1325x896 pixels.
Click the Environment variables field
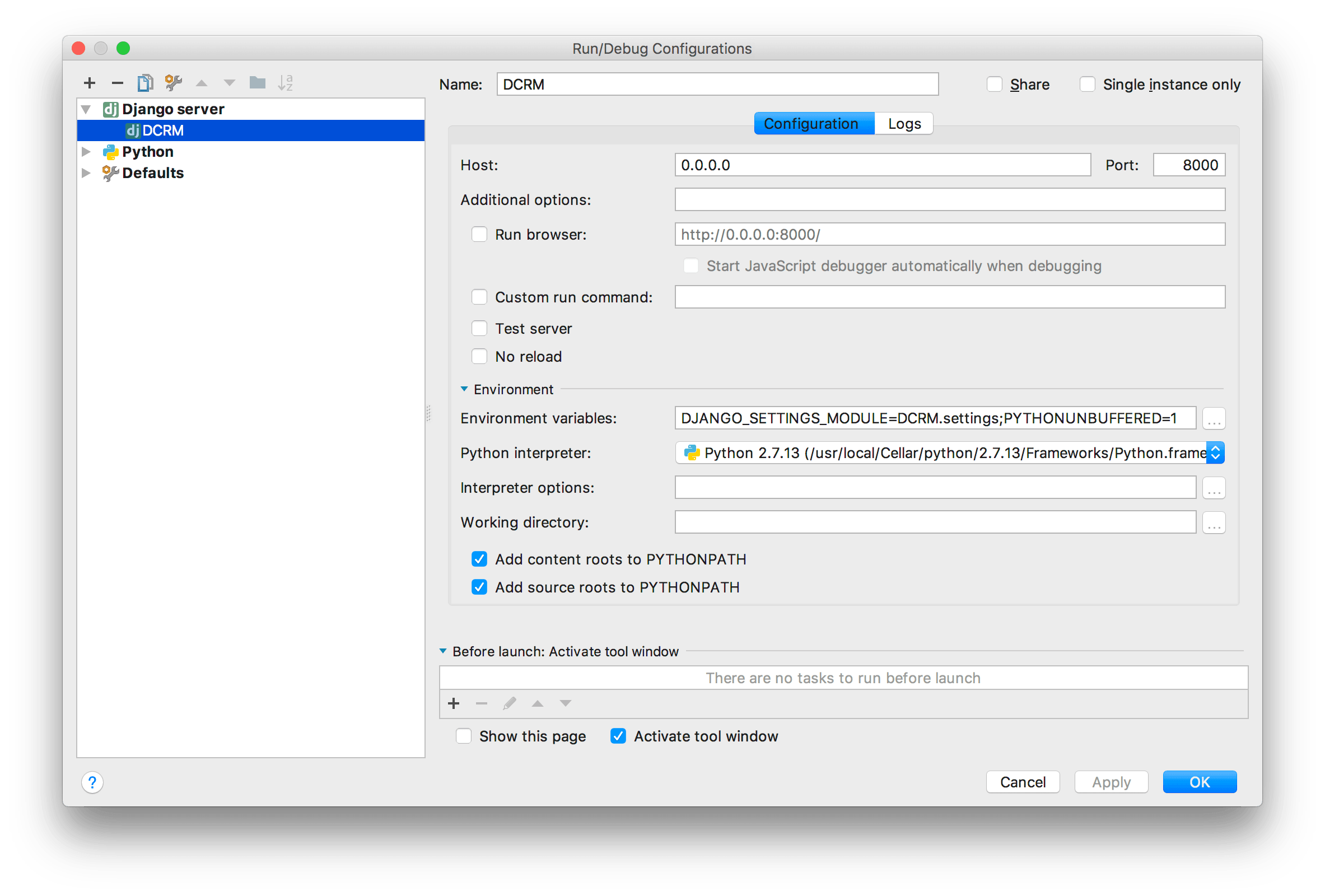pos(935,418)
